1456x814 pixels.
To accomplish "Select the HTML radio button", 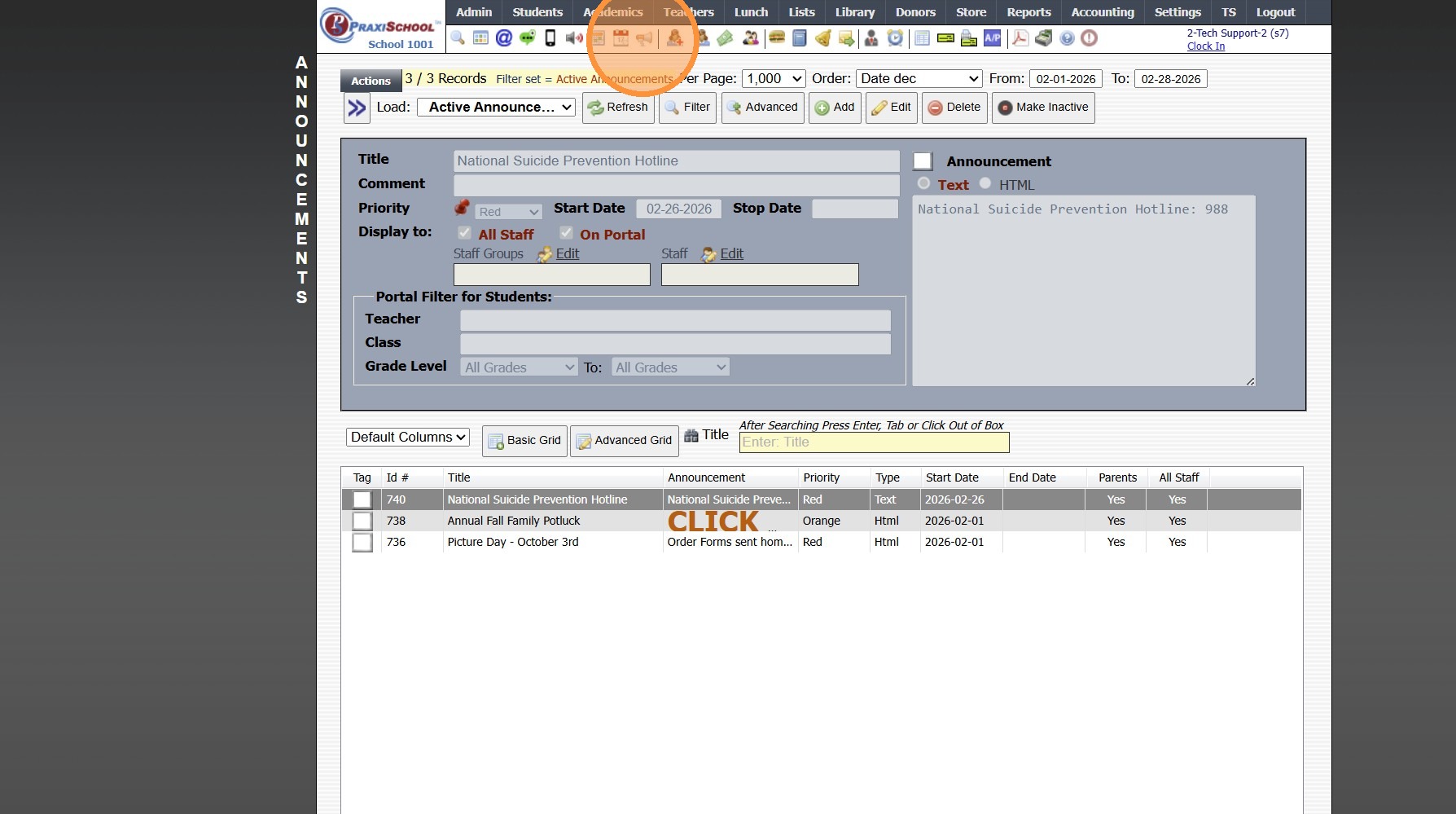I will pyautogui.click(x=985, y=184).
